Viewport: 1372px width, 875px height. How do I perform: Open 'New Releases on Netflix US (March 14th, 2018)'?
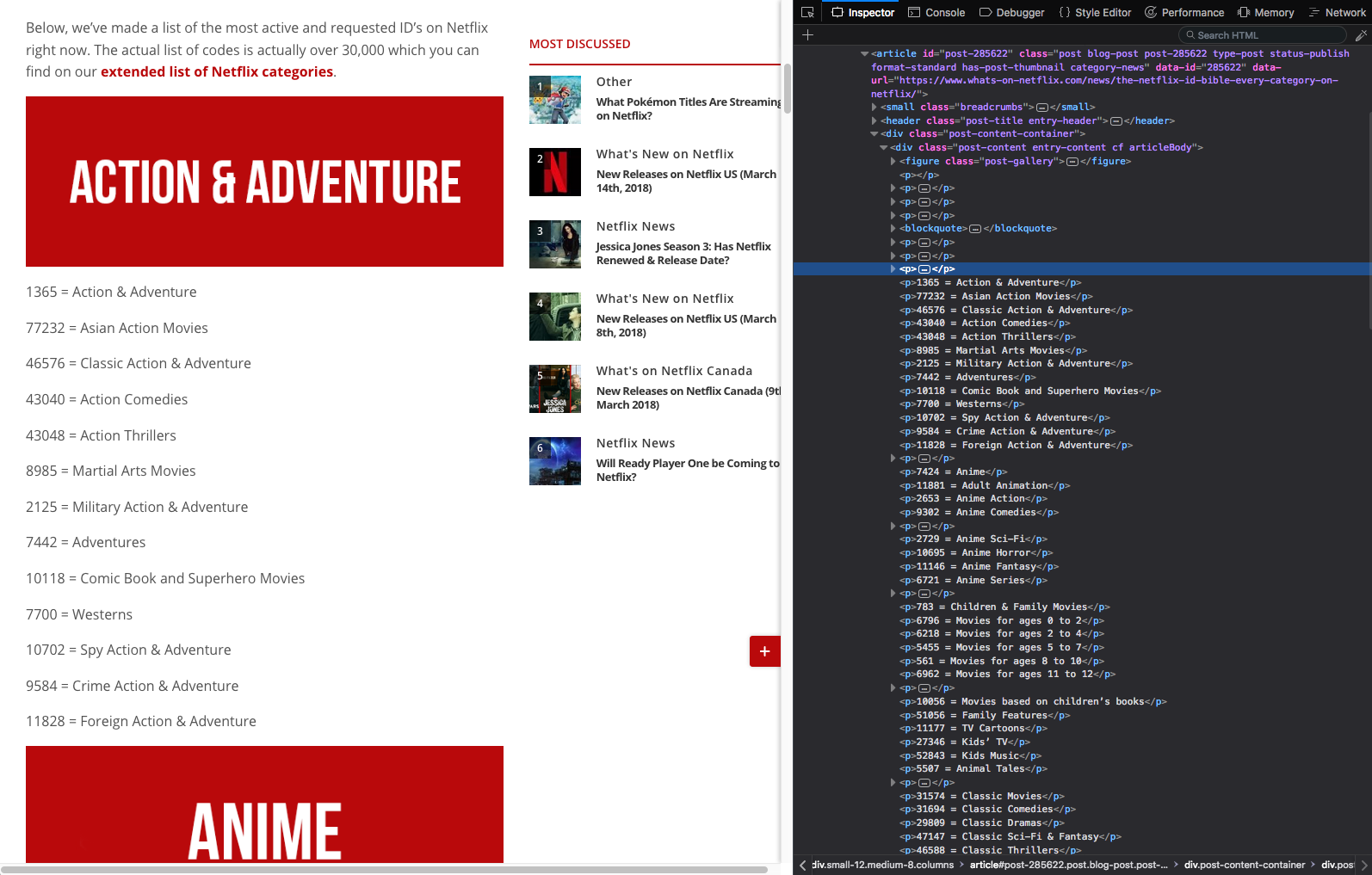686,181
